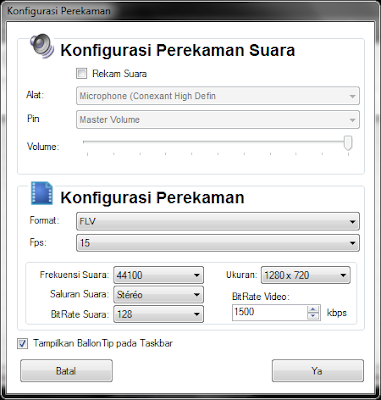Screen dimensions: 381x400
Task: Expand the BitRate Suara 128 dropdown
Action: pos(158,314)
